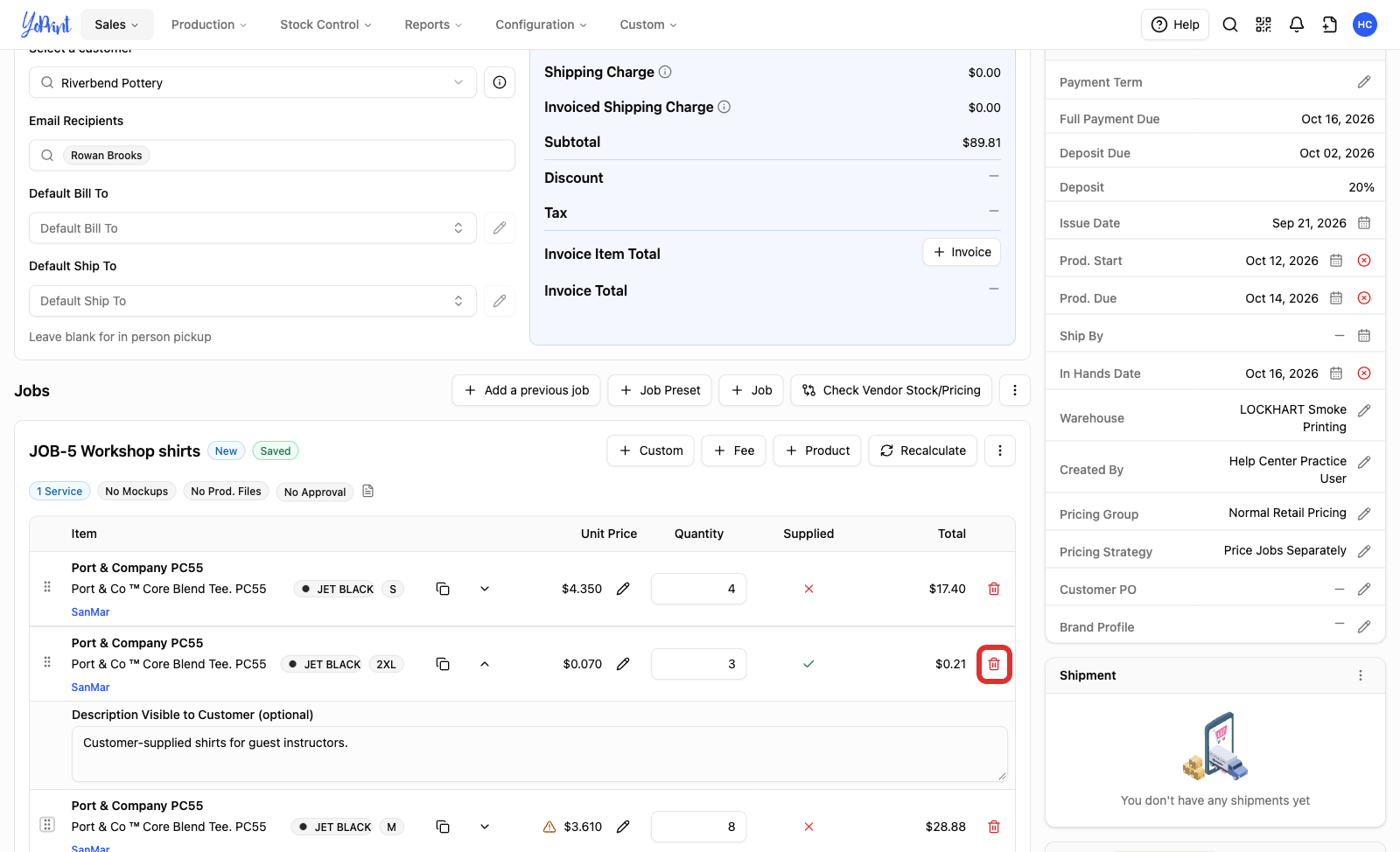Open calendar for Issue Date
This screenshot has height=852, width=1400.
[x=1364, y=223]
